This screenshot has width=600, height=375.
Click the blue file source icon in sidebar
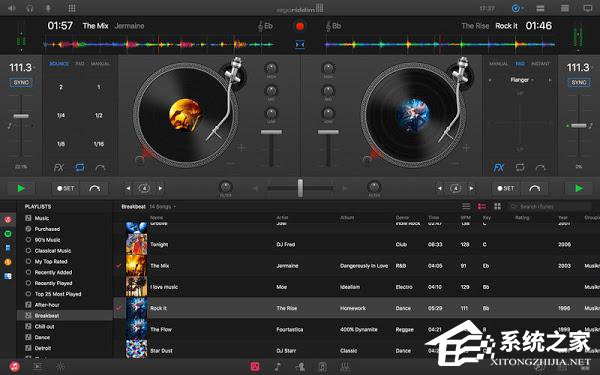click(8, 248)
